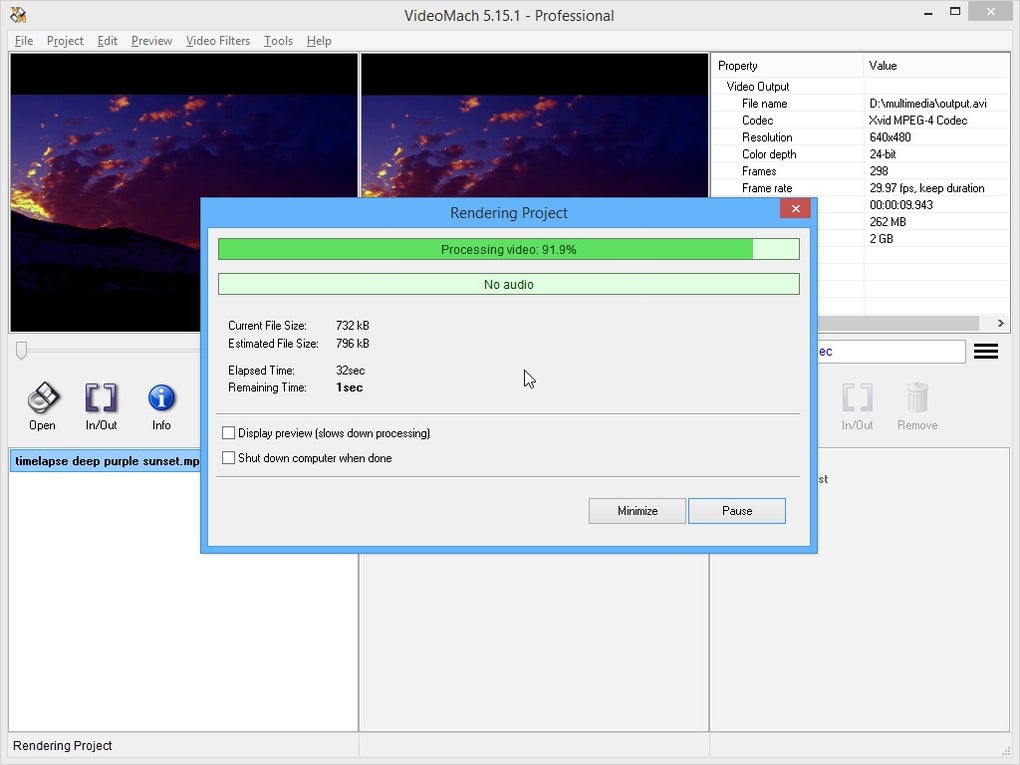The height and width of the screenshot is (765, 1020).
Task: Click the input In/Out bracket icon
Action: (x=101, y=398)
